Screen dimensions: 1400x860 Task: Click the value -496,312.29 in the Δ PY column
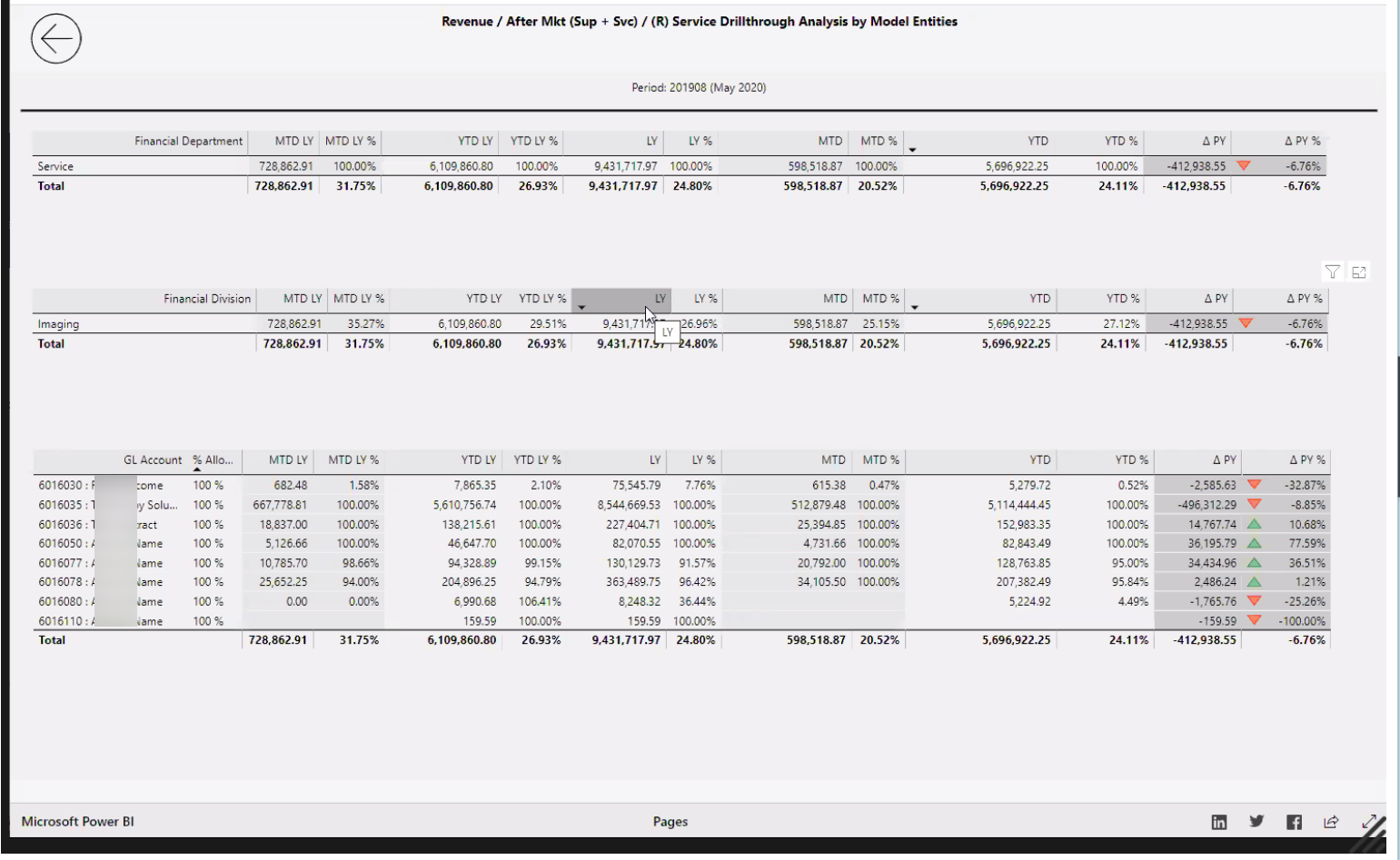tap(1206, 504)
